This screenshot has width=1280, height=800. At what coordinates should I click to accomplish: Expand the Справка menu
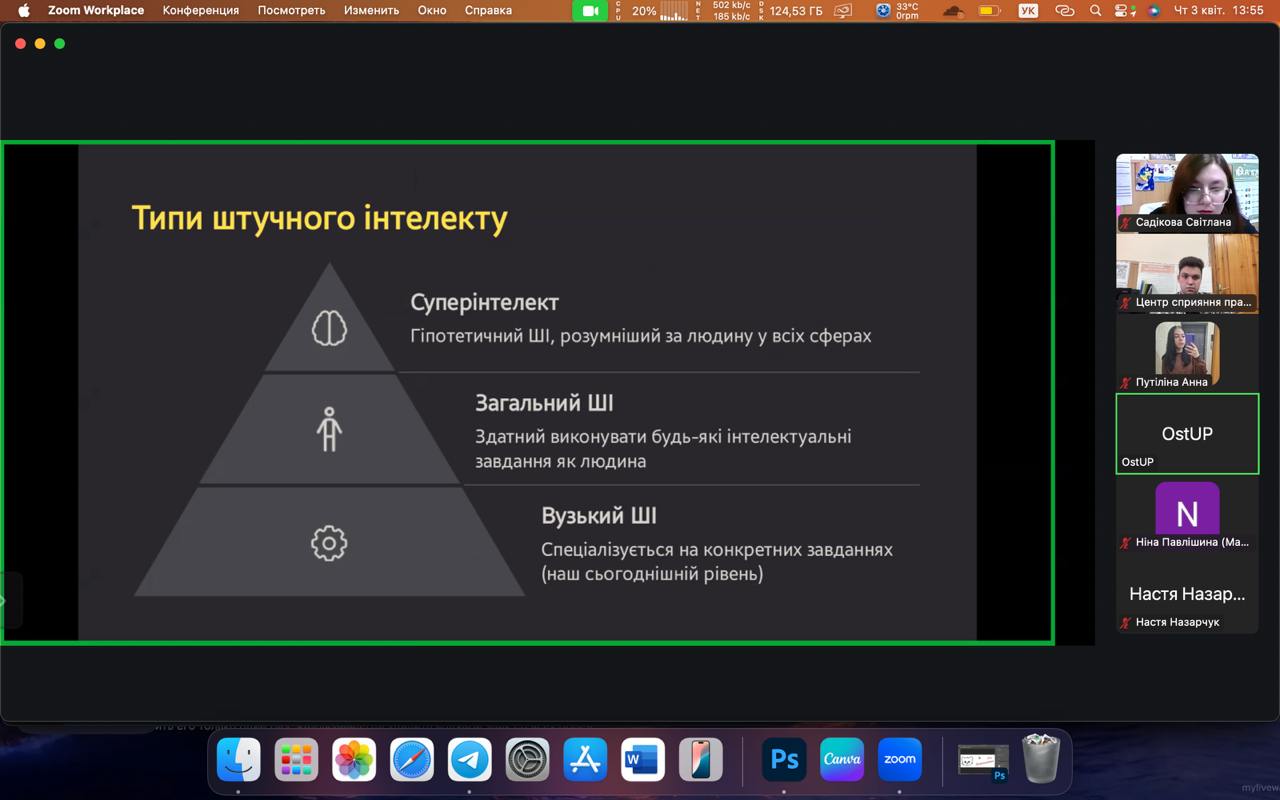point(488,11)
